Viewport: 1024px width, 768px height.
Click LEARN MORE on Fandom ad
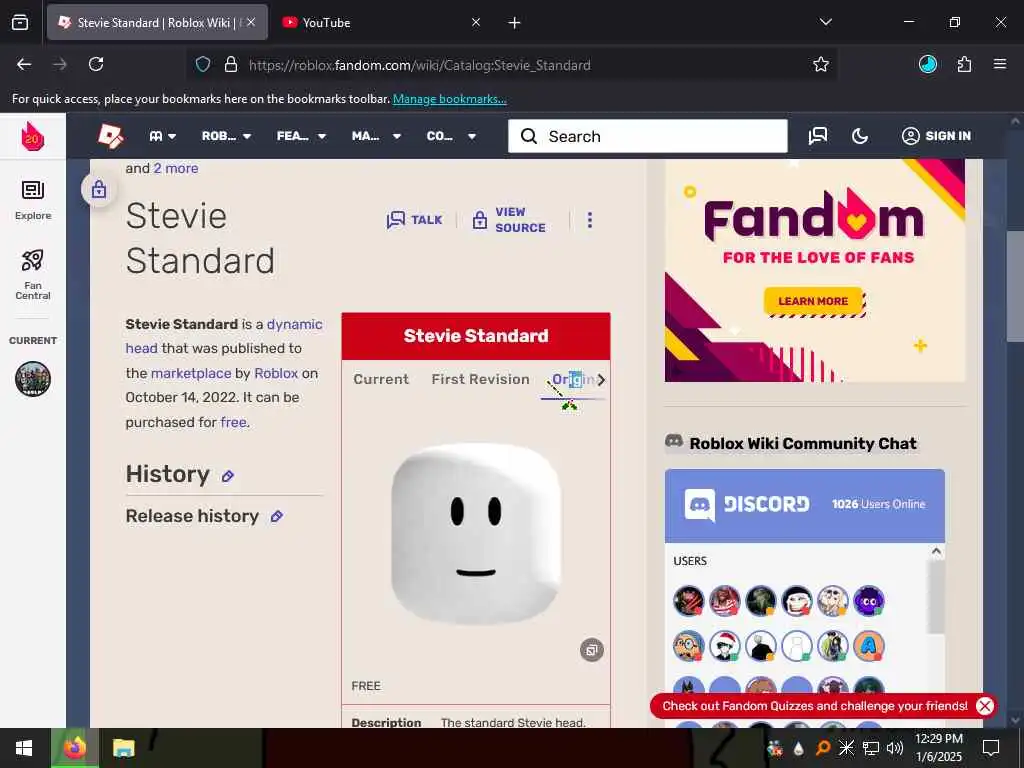[814, 301]
